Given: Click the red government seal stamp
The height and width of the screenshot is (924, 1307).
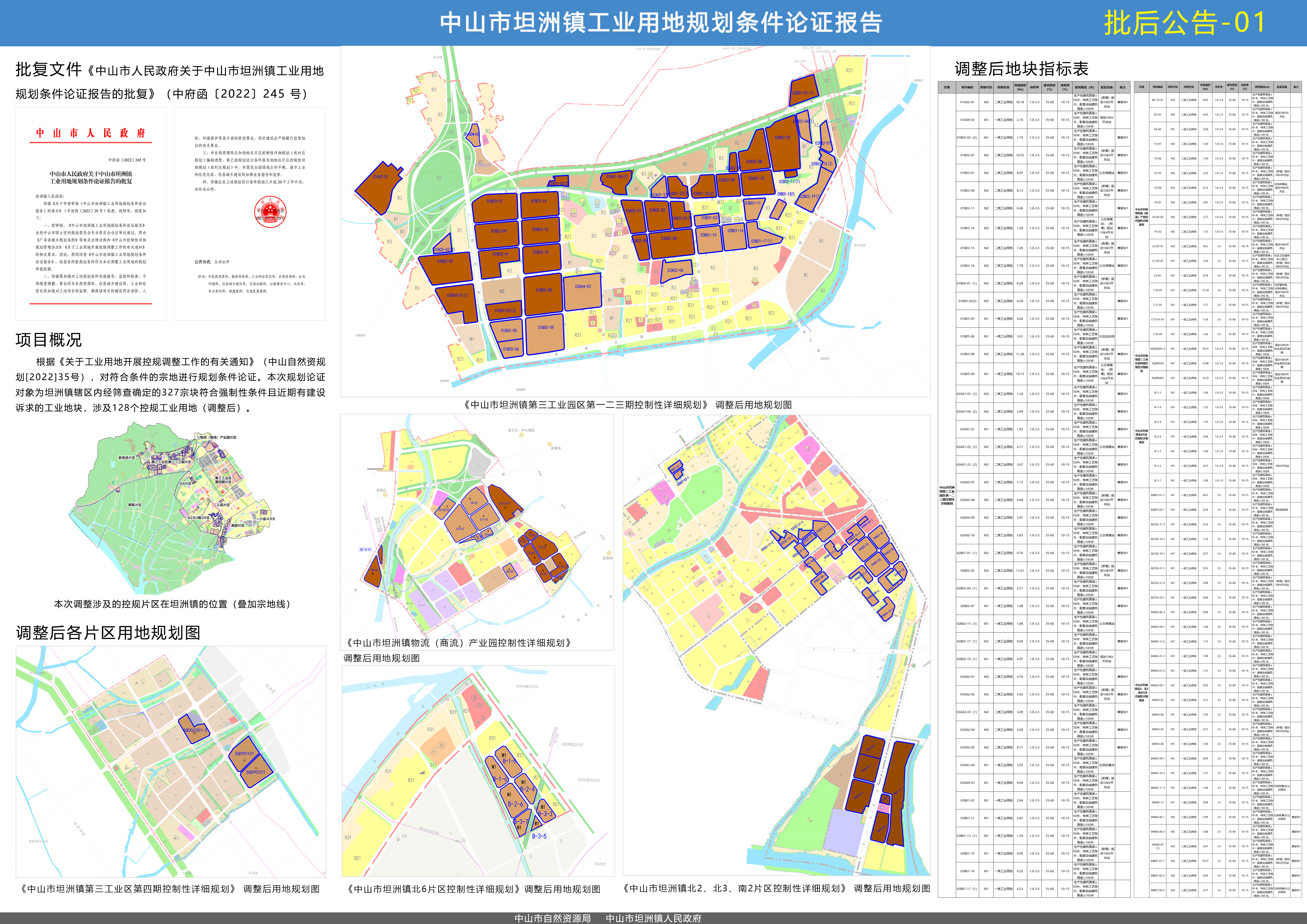Looking at the screenshot, I should pos(270,212).
